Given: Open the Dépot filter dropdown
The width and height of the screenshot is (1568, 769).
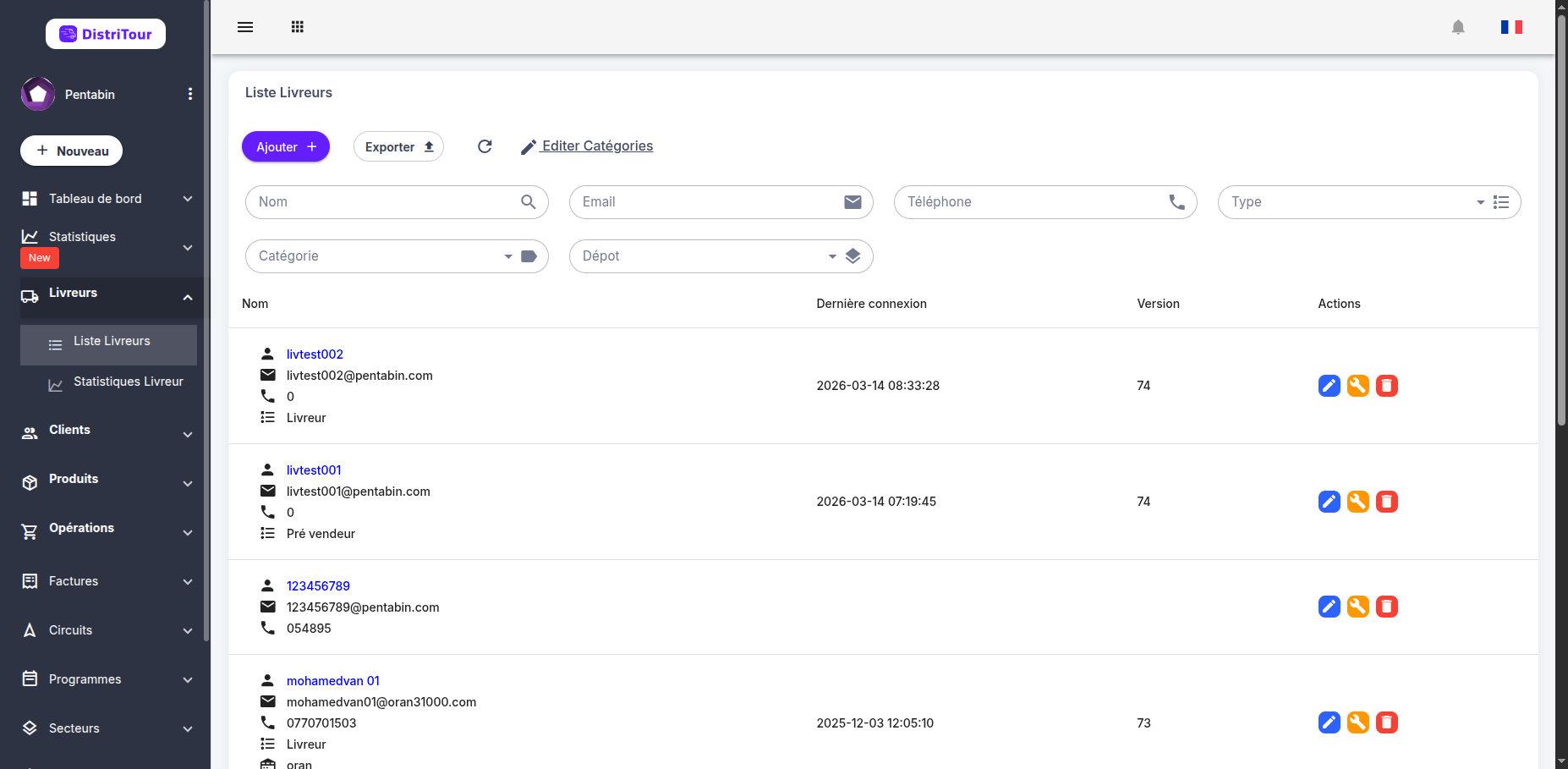Looking at the screenshot, I should tap(721, 256).
